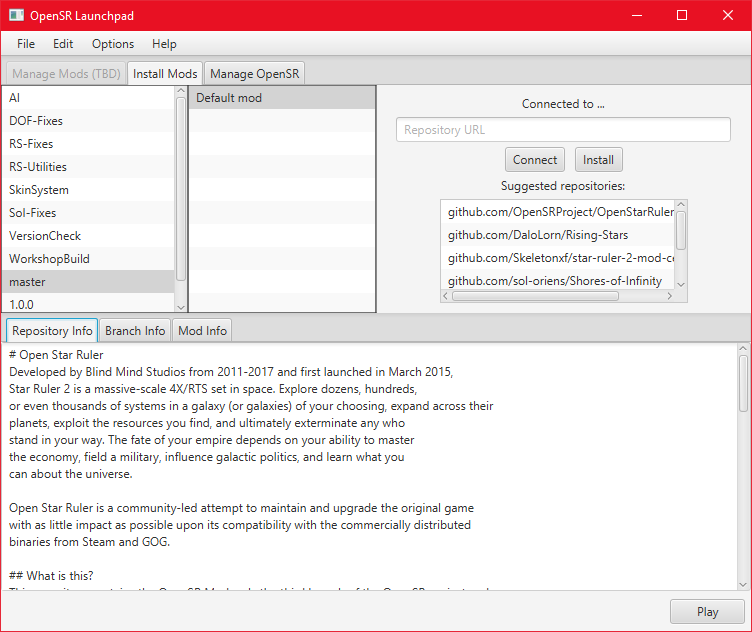The height and width of the screenshot is (632, 752).
Task: Click suggested repositories scroll left arrow
Action: (446, 296)
